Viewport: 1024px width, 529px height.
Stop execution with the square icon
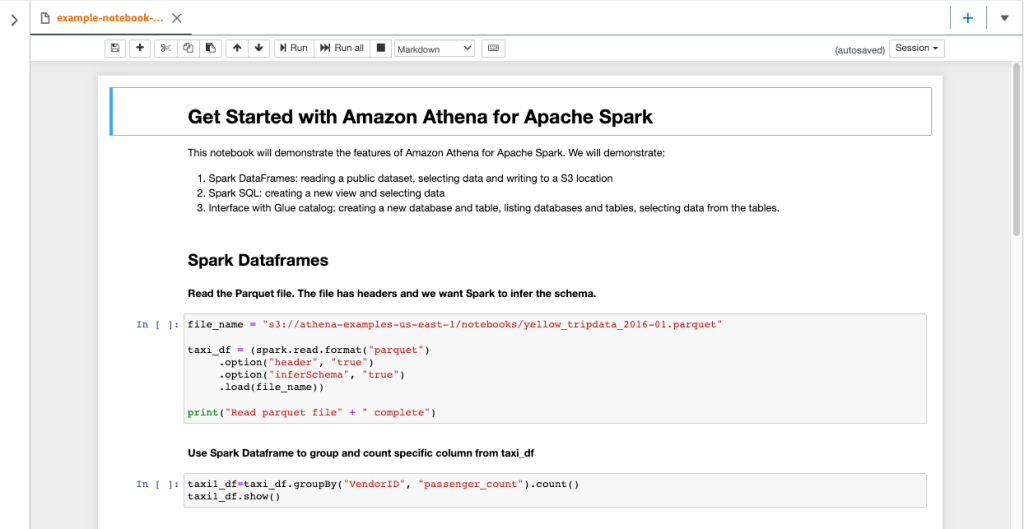tap(380, 48)
